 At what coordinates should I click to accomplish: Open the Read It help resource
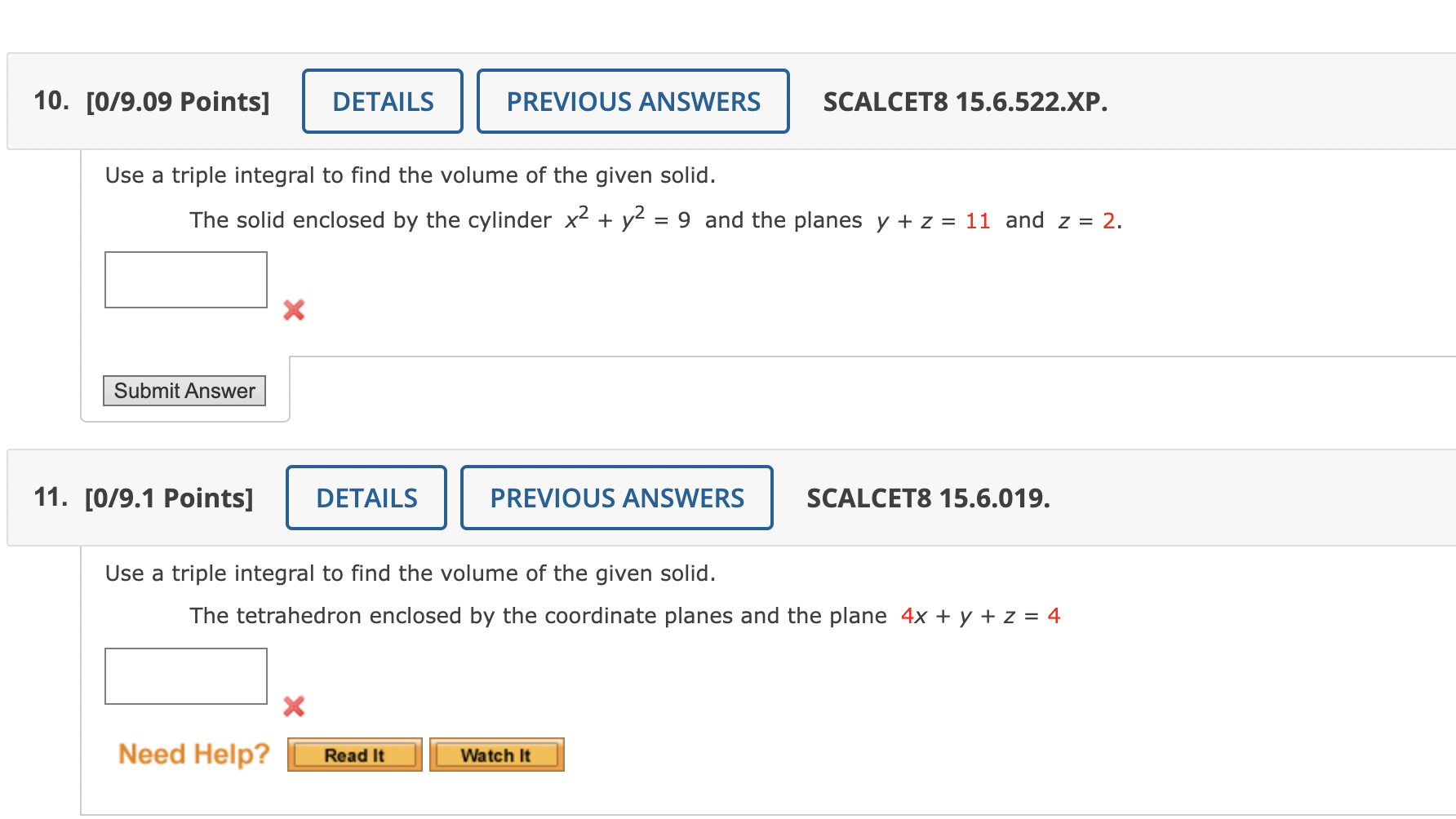coord(354,755)
